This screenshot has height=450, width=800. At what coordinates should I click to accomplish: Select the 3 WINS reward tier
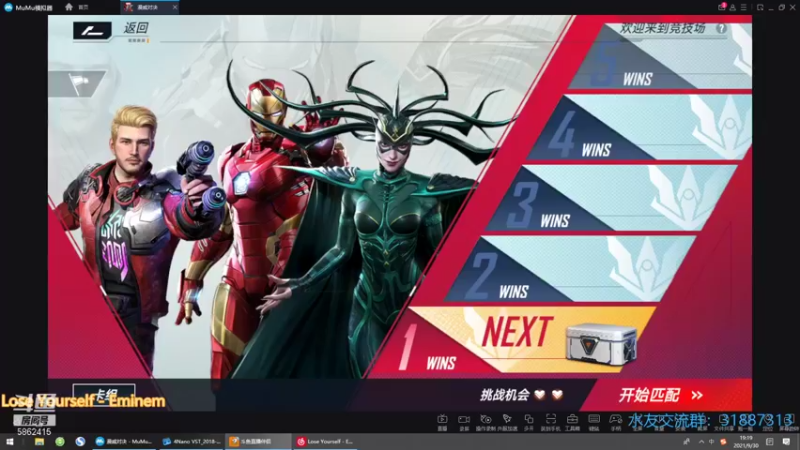(x=612, y=198)
